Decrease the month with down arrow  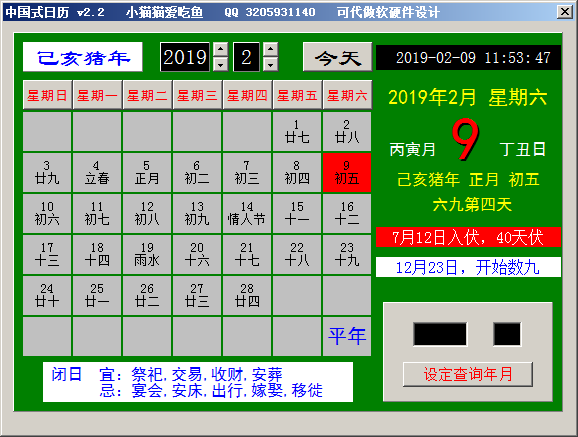(271, 64)
